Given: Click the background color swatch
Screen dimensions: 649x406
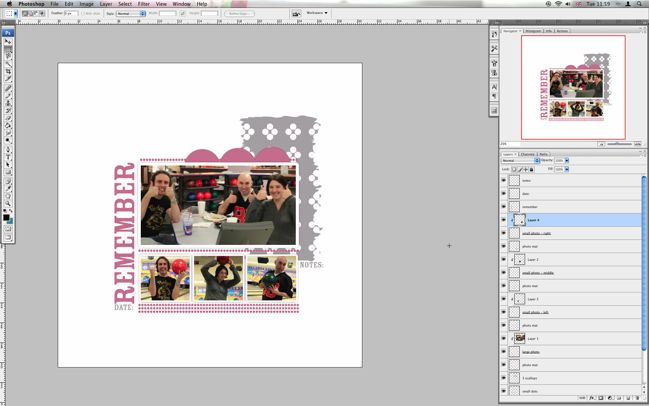Looking at the screenshot, I should pyautogui.click(x=10, y=221).
